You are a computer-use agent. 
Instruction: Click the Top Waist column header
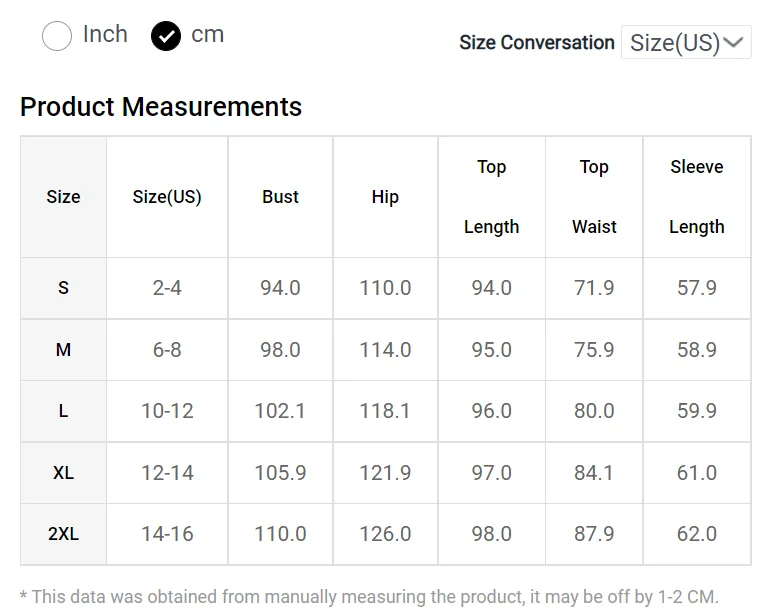click(594, 197)
